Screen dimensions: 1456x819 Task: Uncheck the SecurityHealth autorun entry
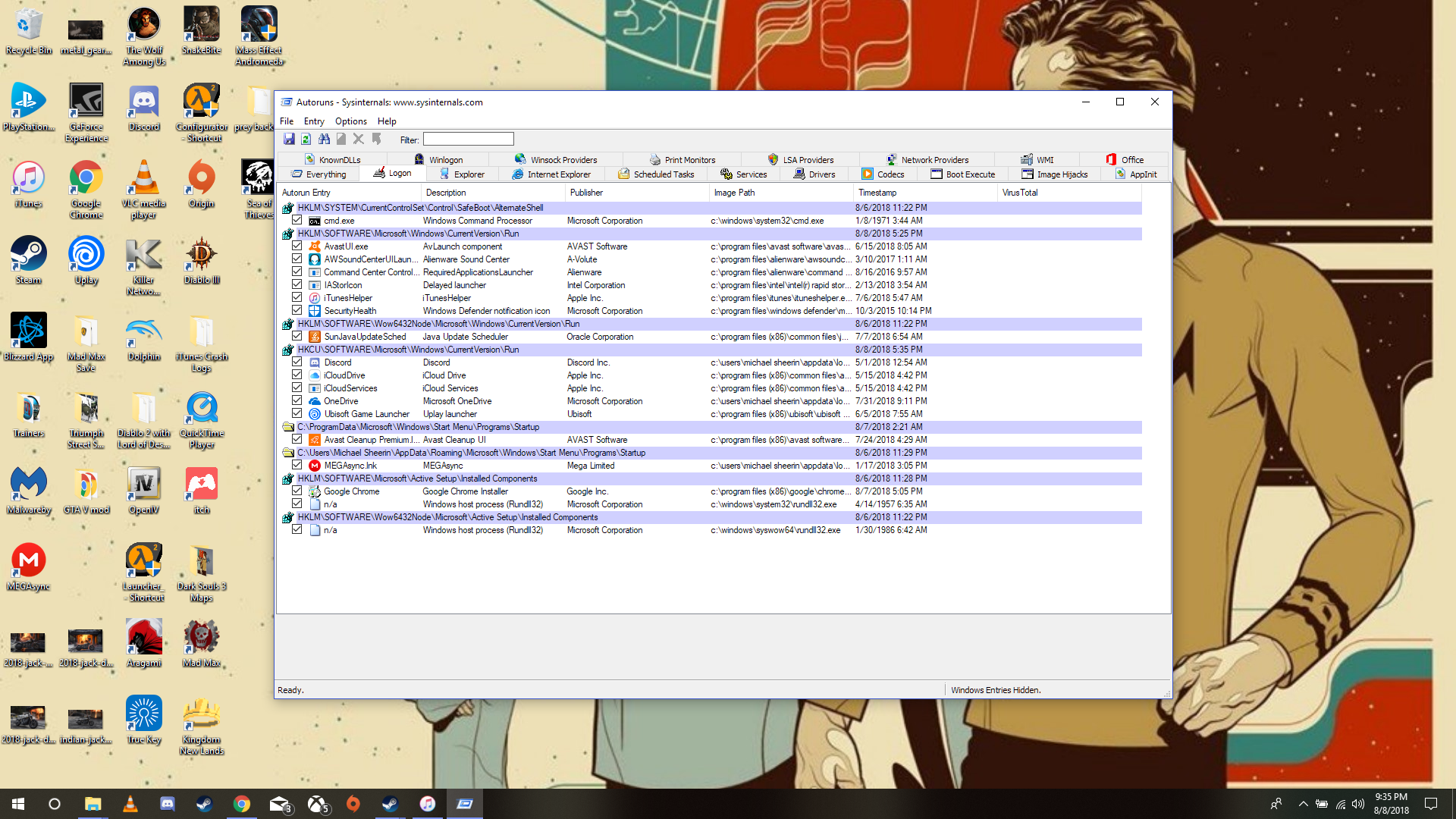click(x=297, y=310)
